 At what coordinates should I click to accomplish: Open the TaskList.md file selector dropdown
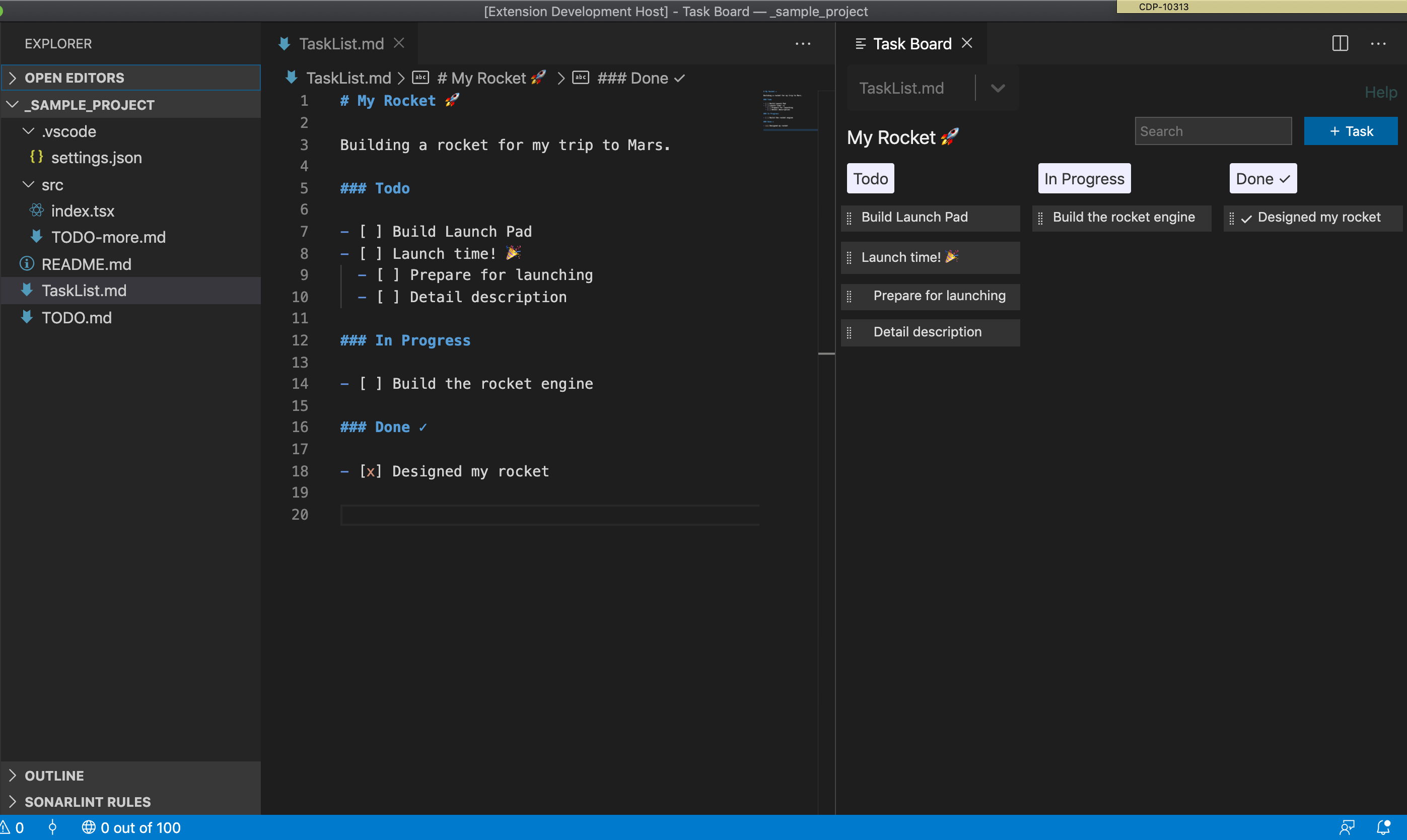(998, 88)
